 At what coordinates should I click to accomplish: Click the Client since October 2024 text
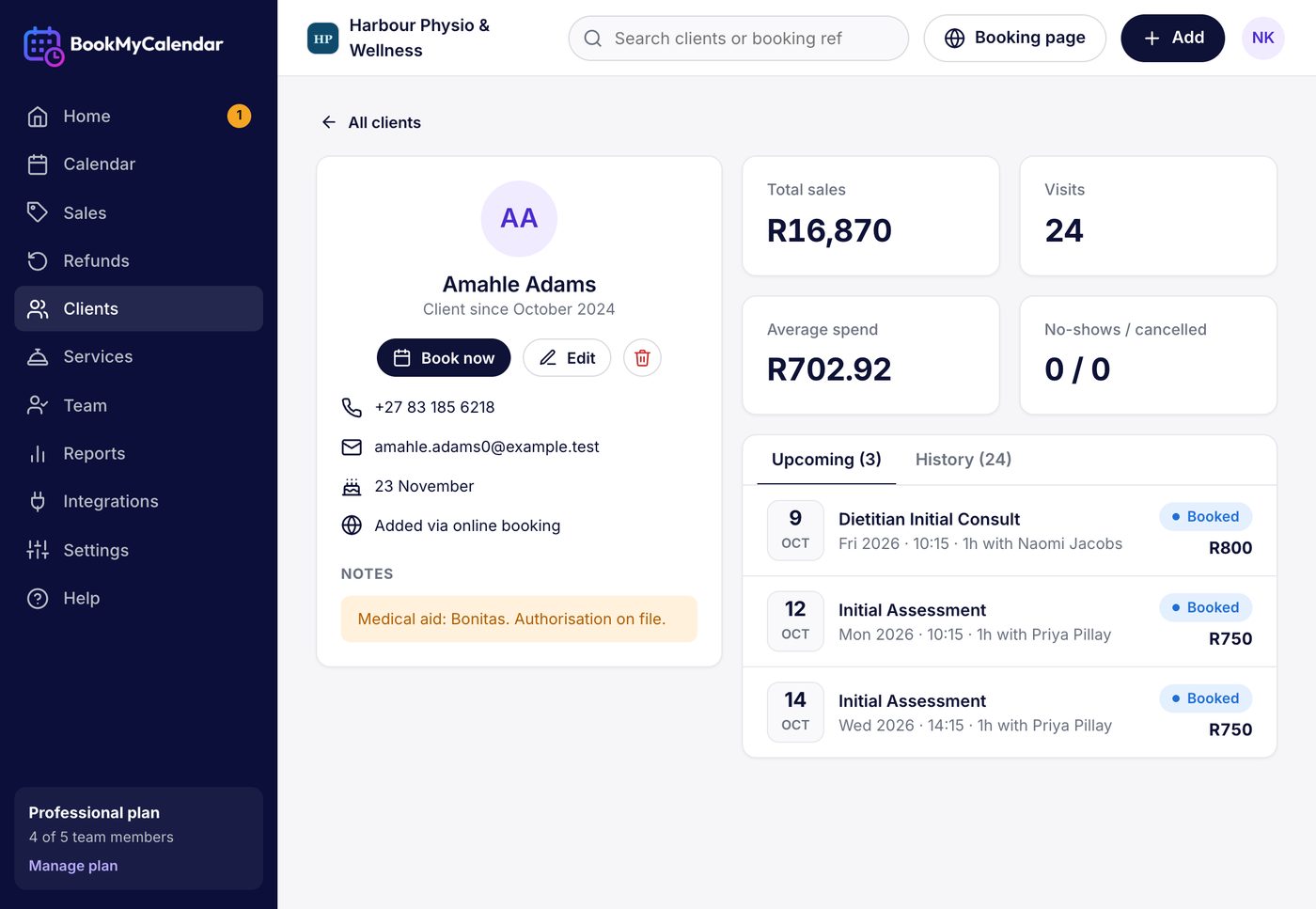click(519, 309)
